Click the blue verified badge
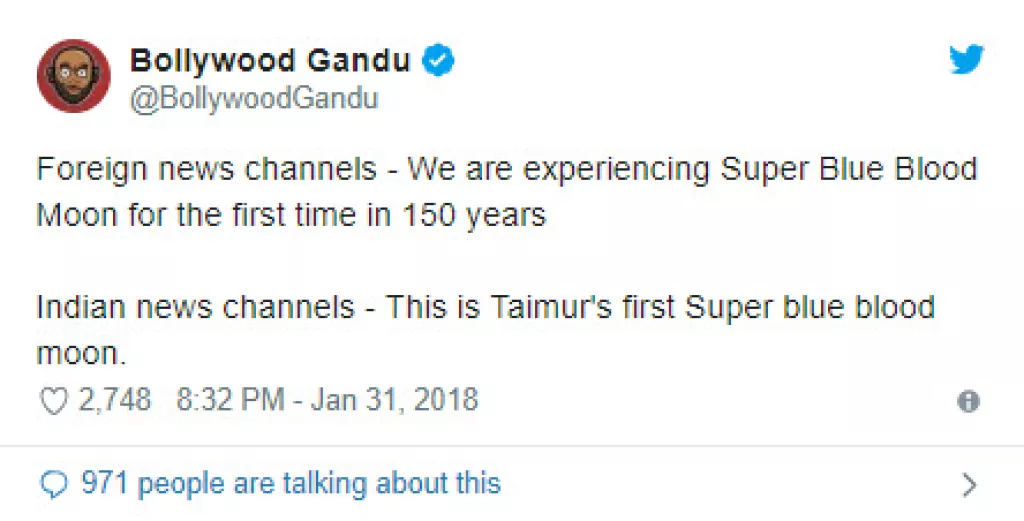 [439, 61]
